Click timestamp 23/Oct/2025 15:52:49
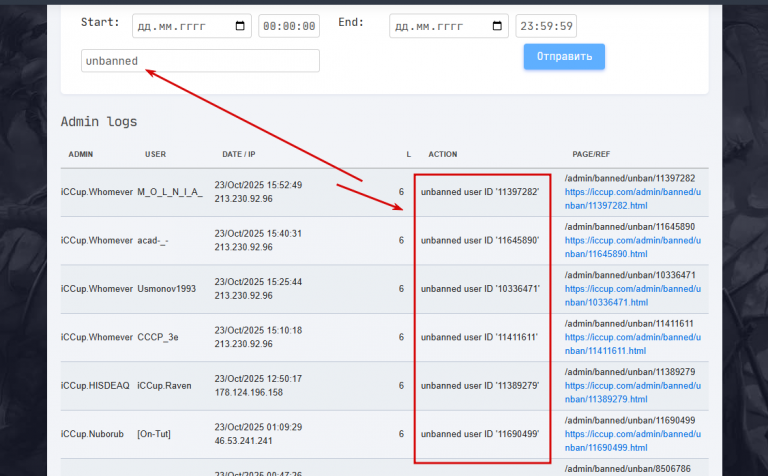This screenshot has height=476, width=768. point(258,185)
